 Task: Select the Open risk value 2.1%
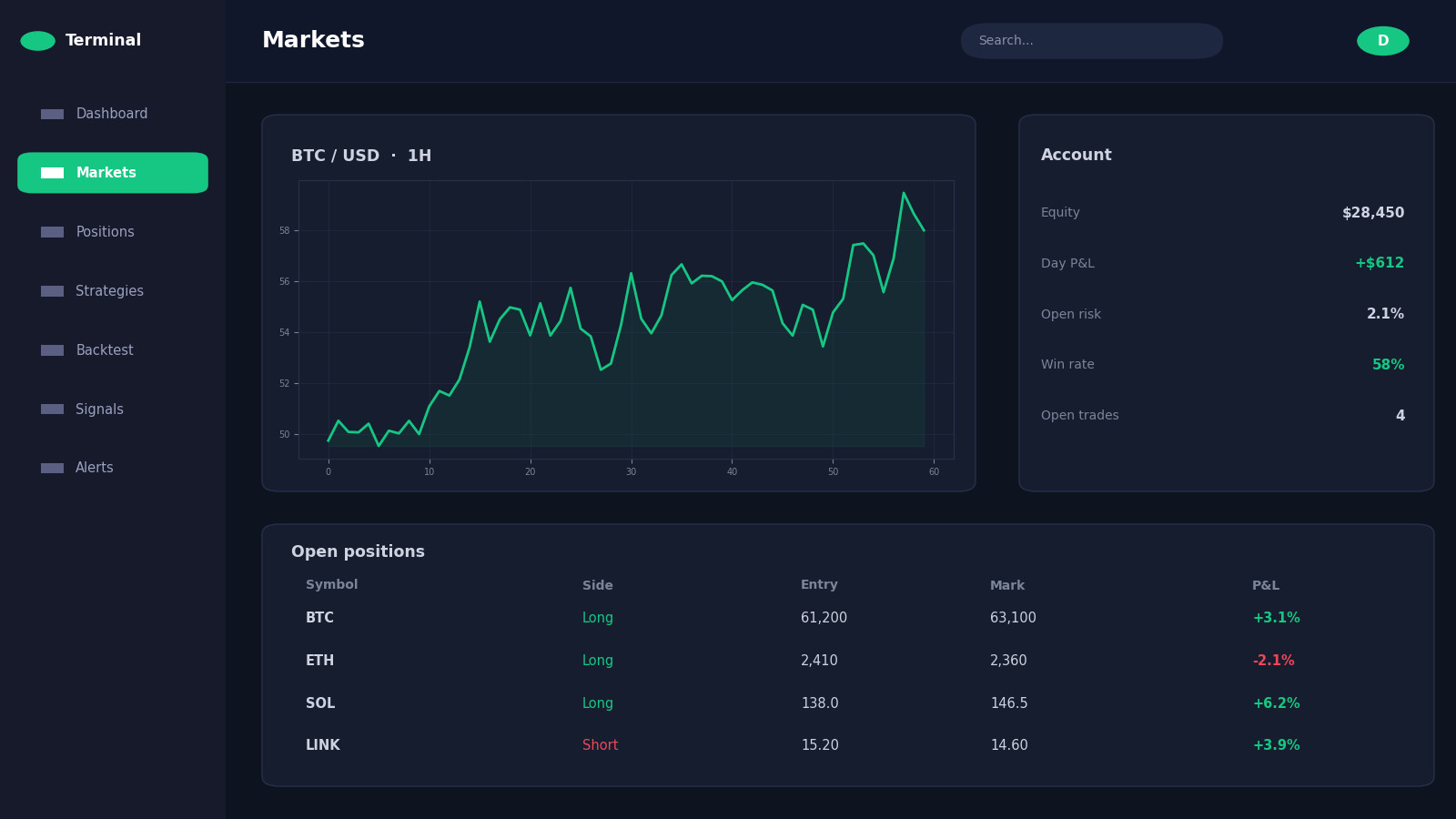point(1385,314)
